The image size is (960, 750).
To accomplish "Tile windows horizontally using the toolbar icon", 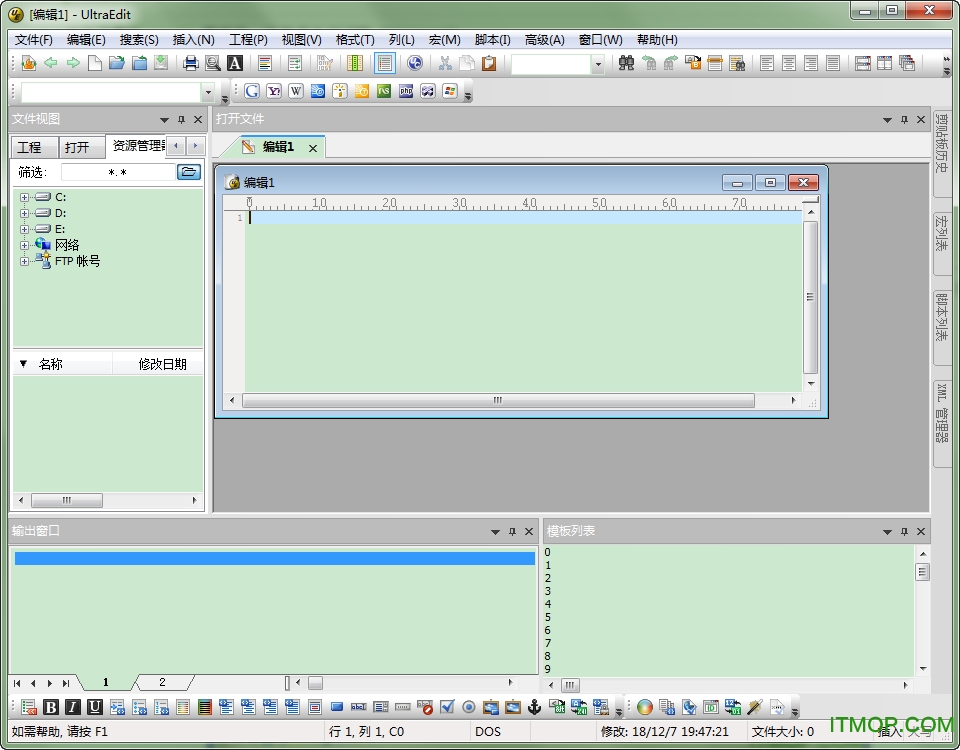I will pyautogui.click(x=863, y=63).
